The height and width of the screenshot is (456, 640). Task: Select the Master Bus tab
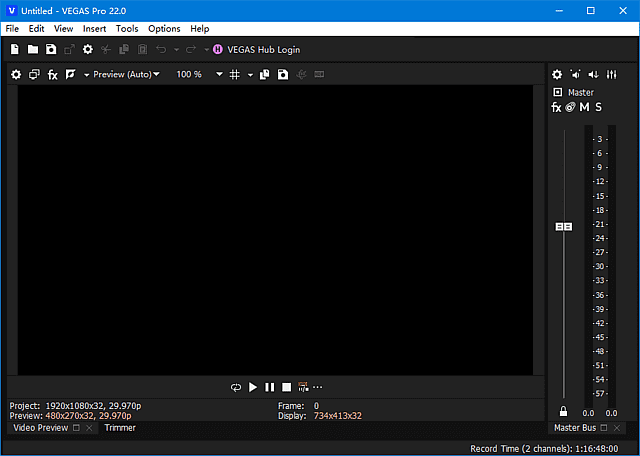[x=575, y=428]
